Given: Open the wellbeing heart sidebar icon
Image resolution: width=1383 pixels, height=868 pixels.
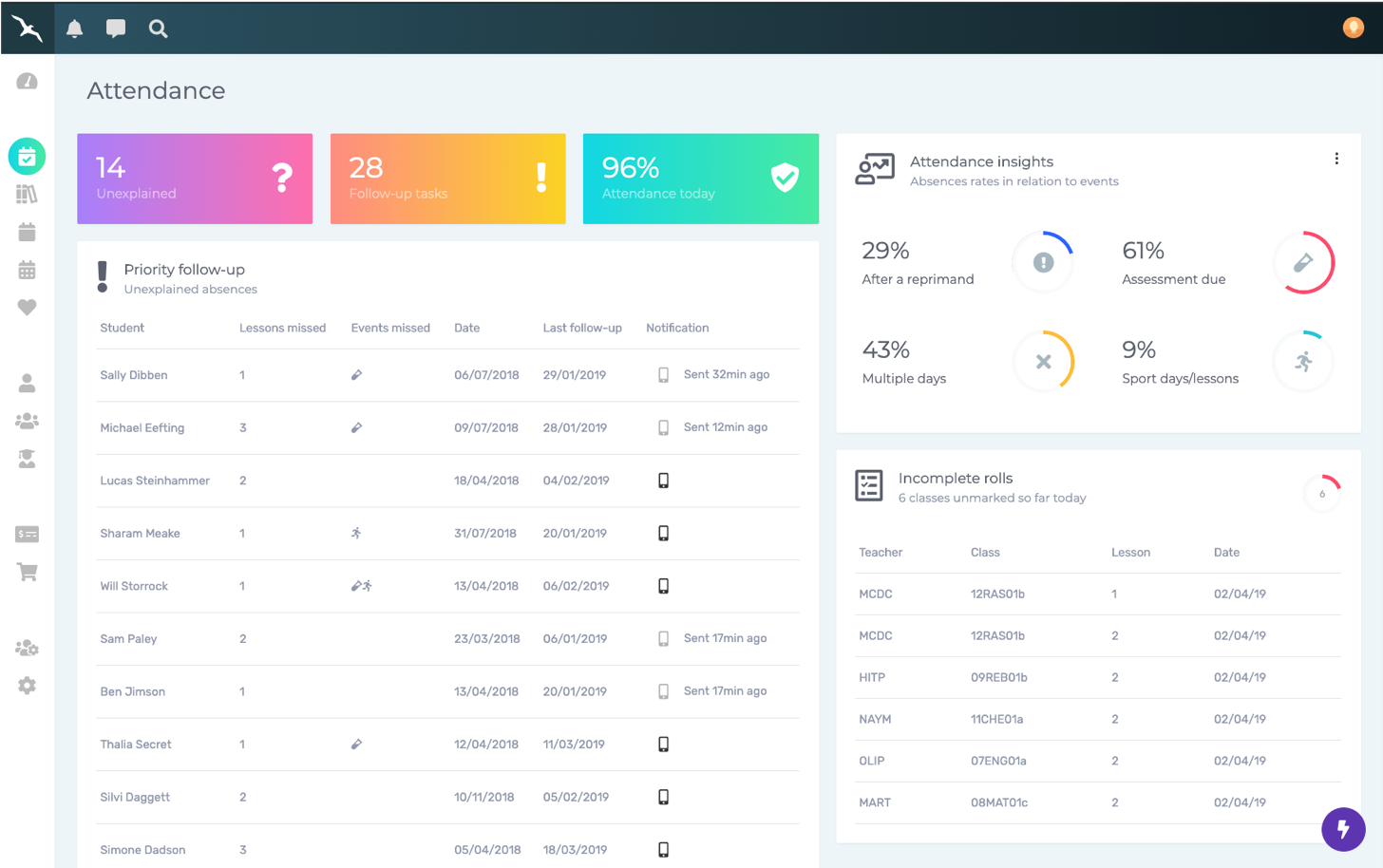Looking at the screenshot, I should click(27, 308).
